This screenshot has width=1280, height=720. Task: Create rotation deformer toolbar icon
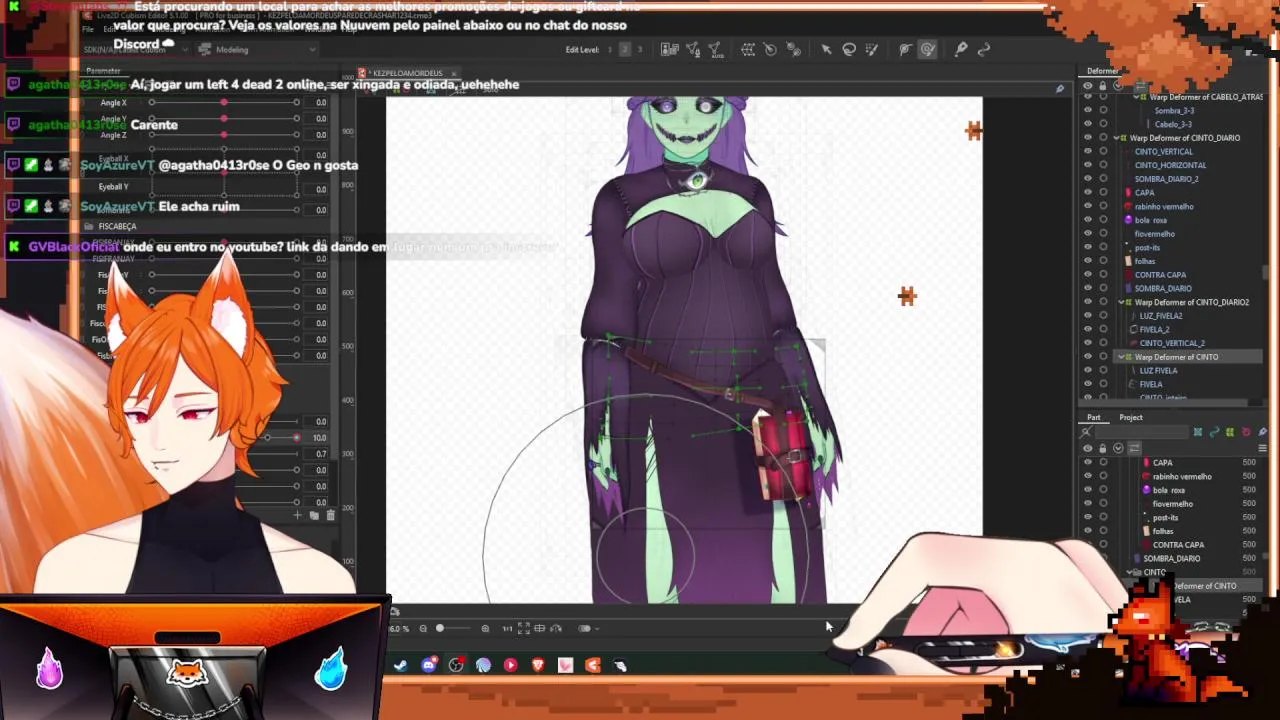[770, 49]
